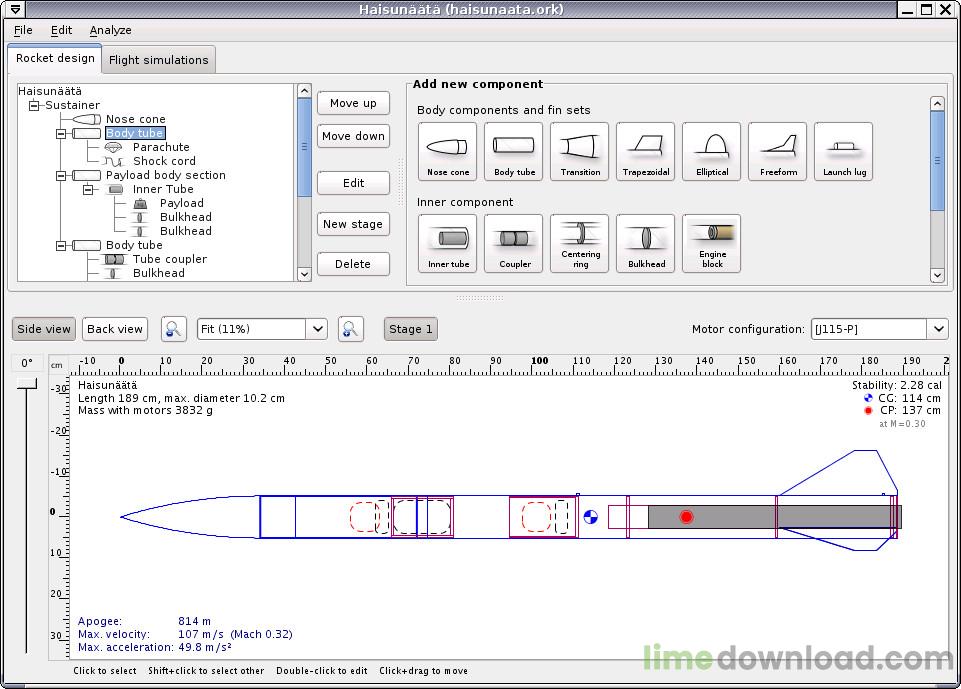
Task: Add an Elliptical fin set
Action: point(712,152)
